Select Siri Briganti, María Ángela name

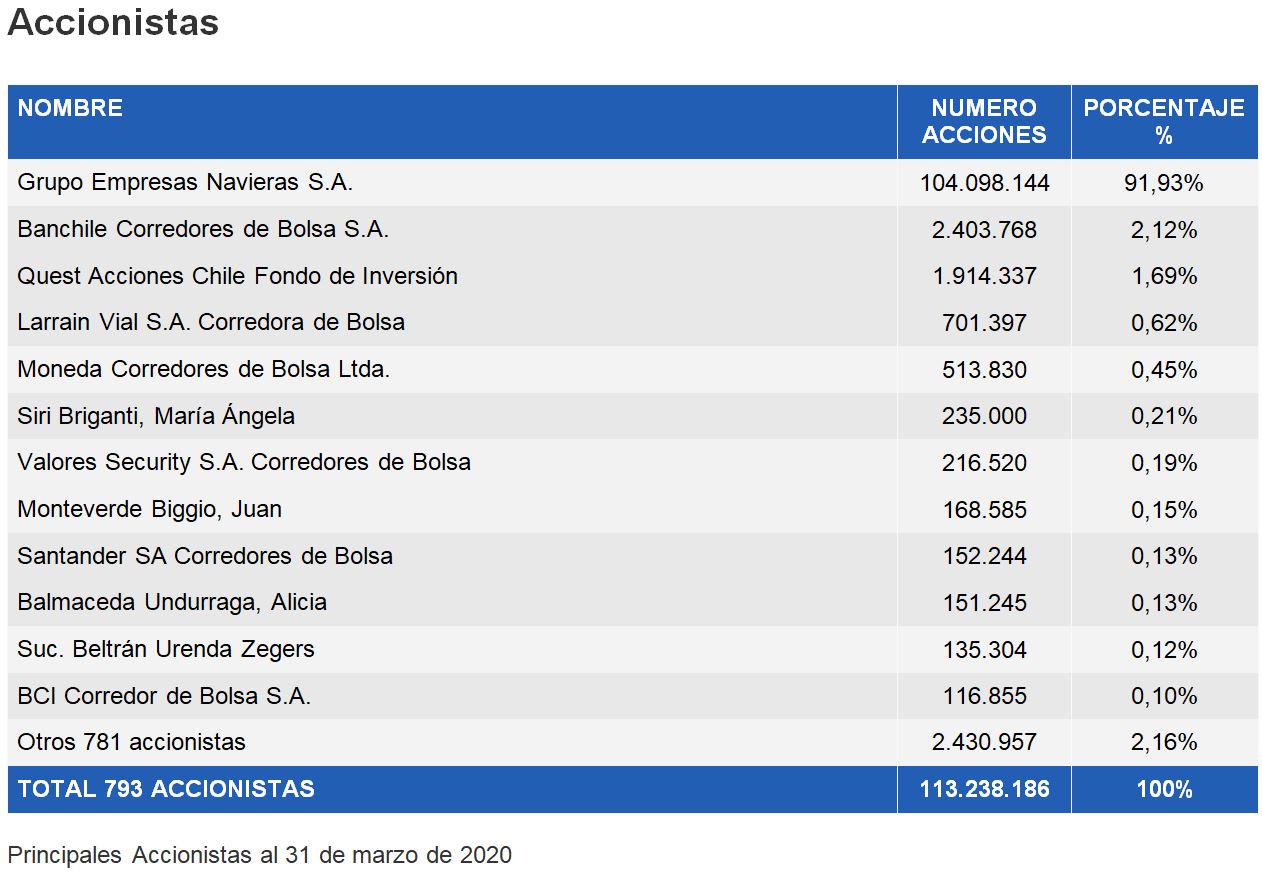click(x=156, y=416)
